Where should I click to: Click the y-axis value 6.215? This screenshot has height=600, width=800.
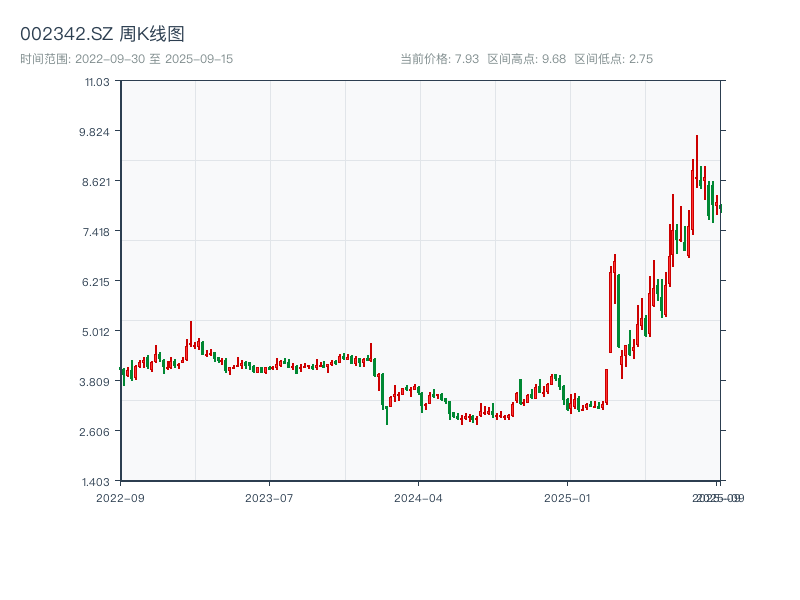(95, 282)
